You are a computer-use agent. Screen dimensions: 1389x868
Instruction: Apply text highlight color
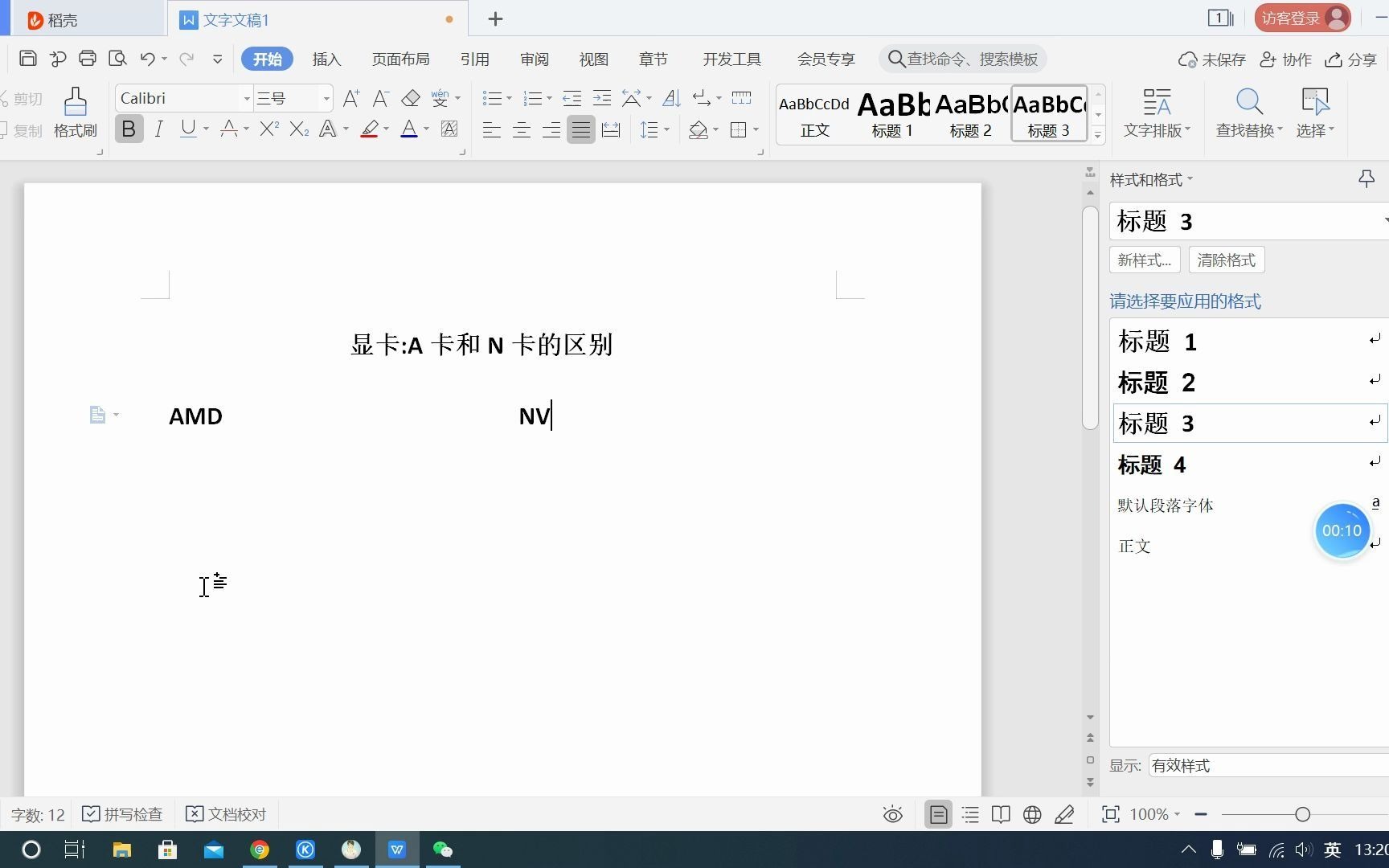click(370, 129)
